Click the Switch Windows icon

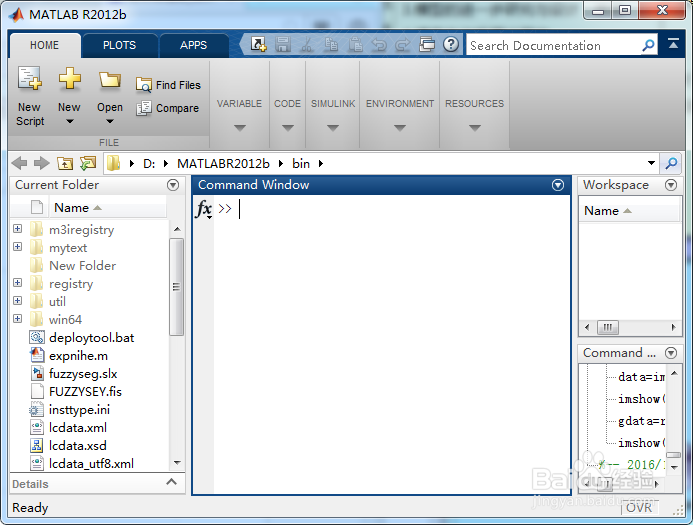(x=426, y=44)
